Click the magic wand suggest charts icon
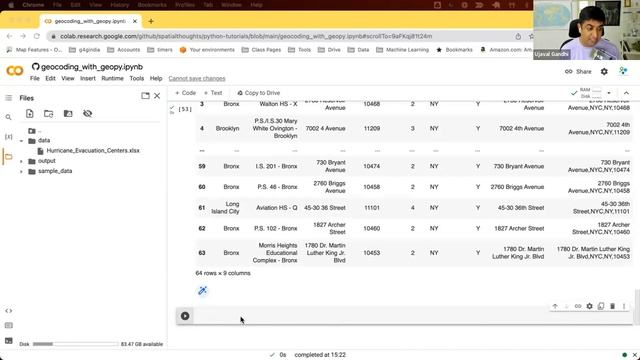Viewport: 640px width, 360px height. tap(202, 291)
